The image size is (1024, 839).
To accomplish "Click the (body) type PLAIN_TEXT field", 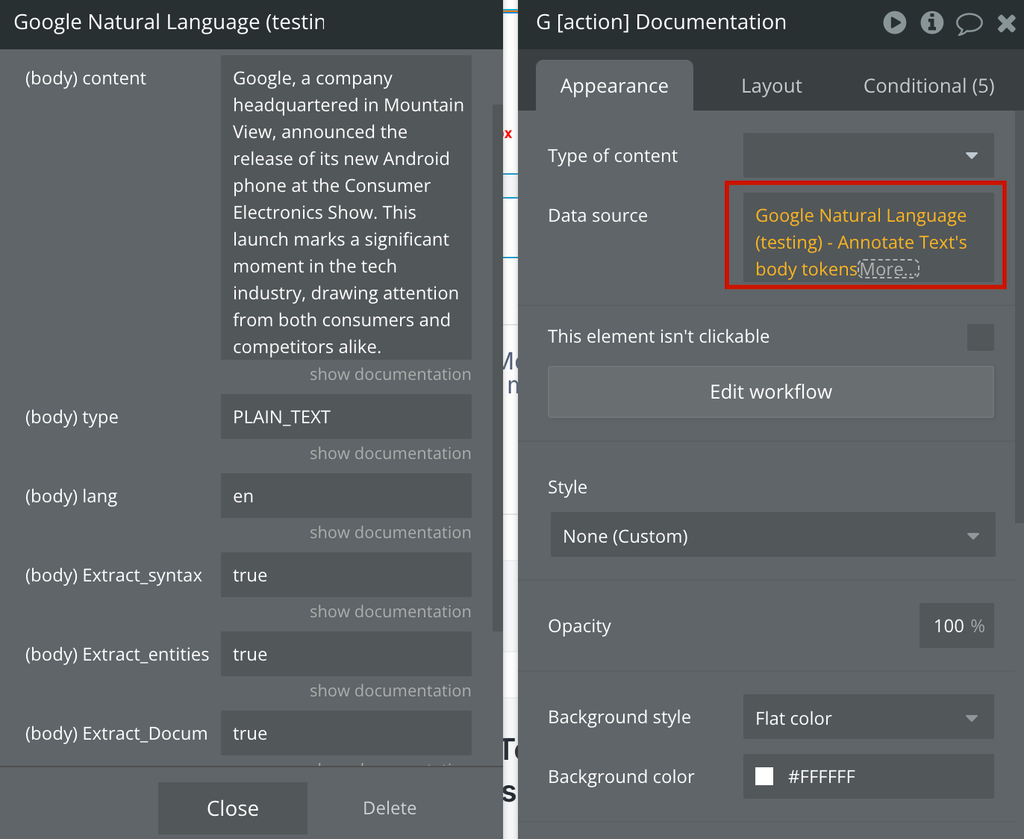I will click(x=346, y=417).
